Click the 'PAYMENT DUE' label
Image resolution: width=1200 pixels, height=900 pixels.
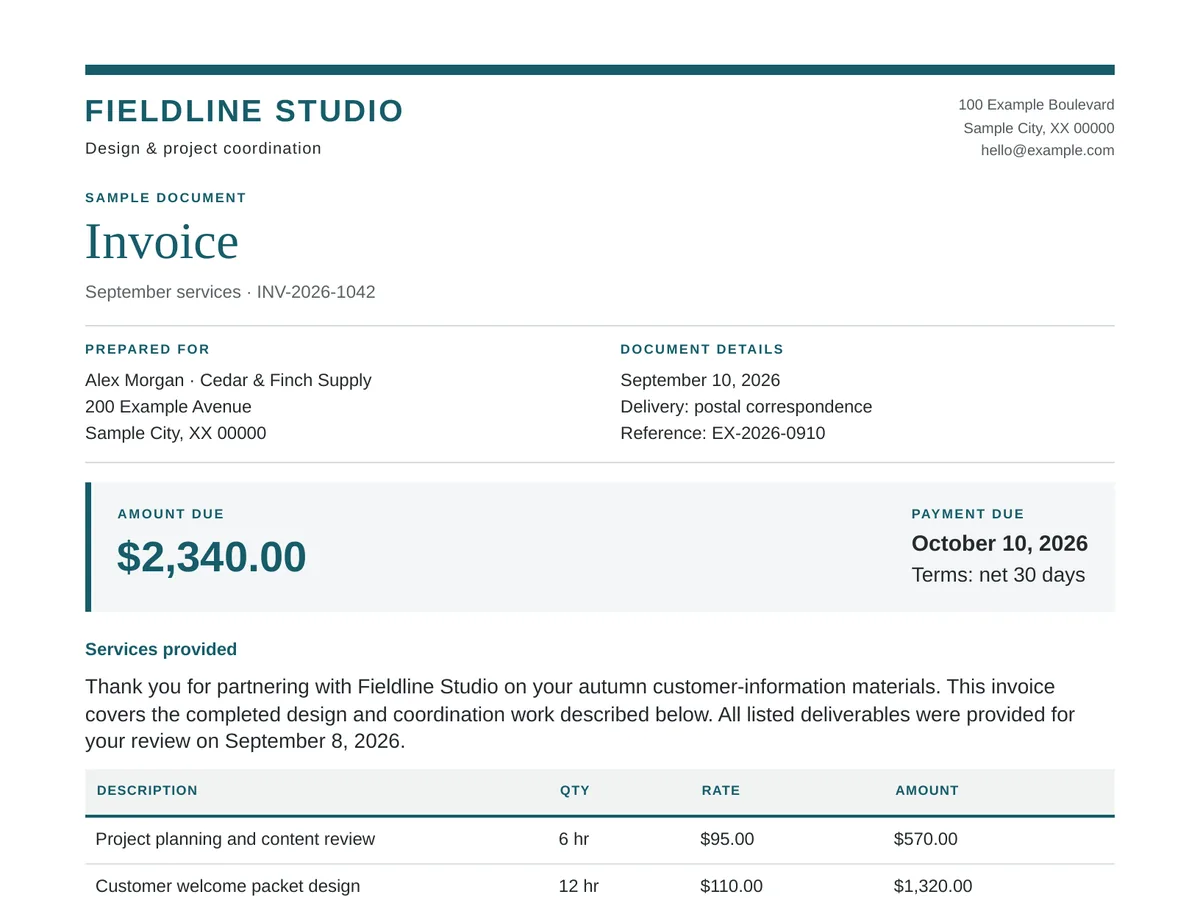click(968, 514)
